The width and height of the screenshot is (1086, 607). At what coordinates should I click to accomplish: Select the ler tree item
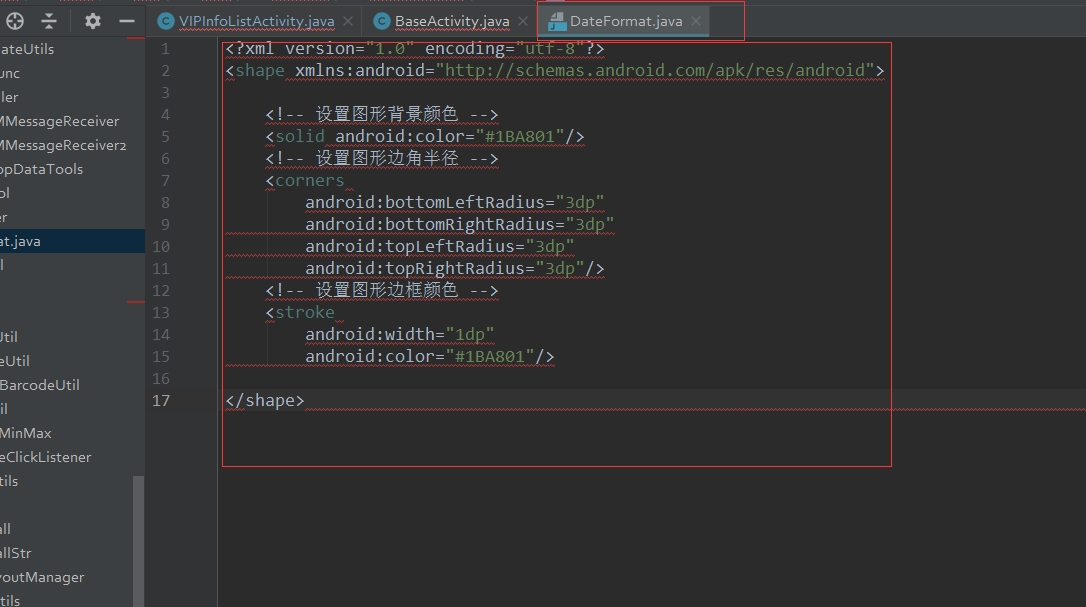[x=9, y=97]
